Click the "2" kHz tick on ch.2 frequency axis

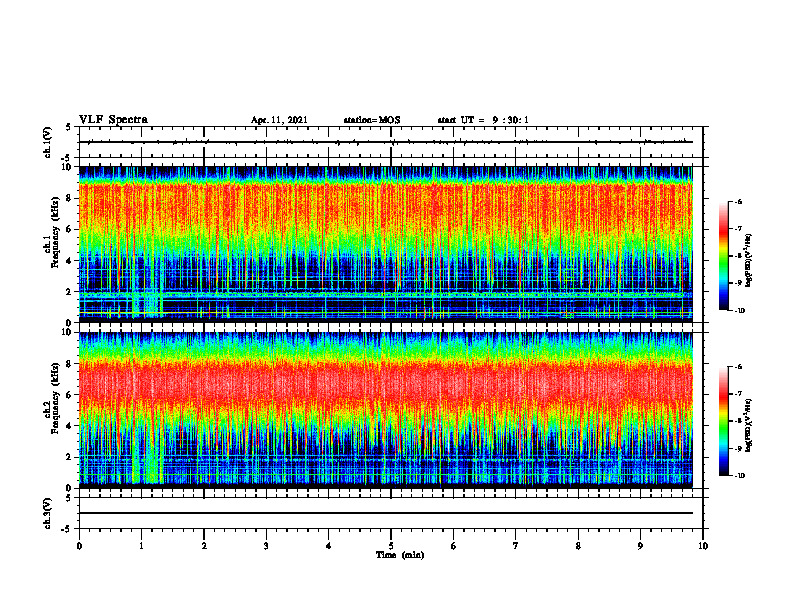69,457
